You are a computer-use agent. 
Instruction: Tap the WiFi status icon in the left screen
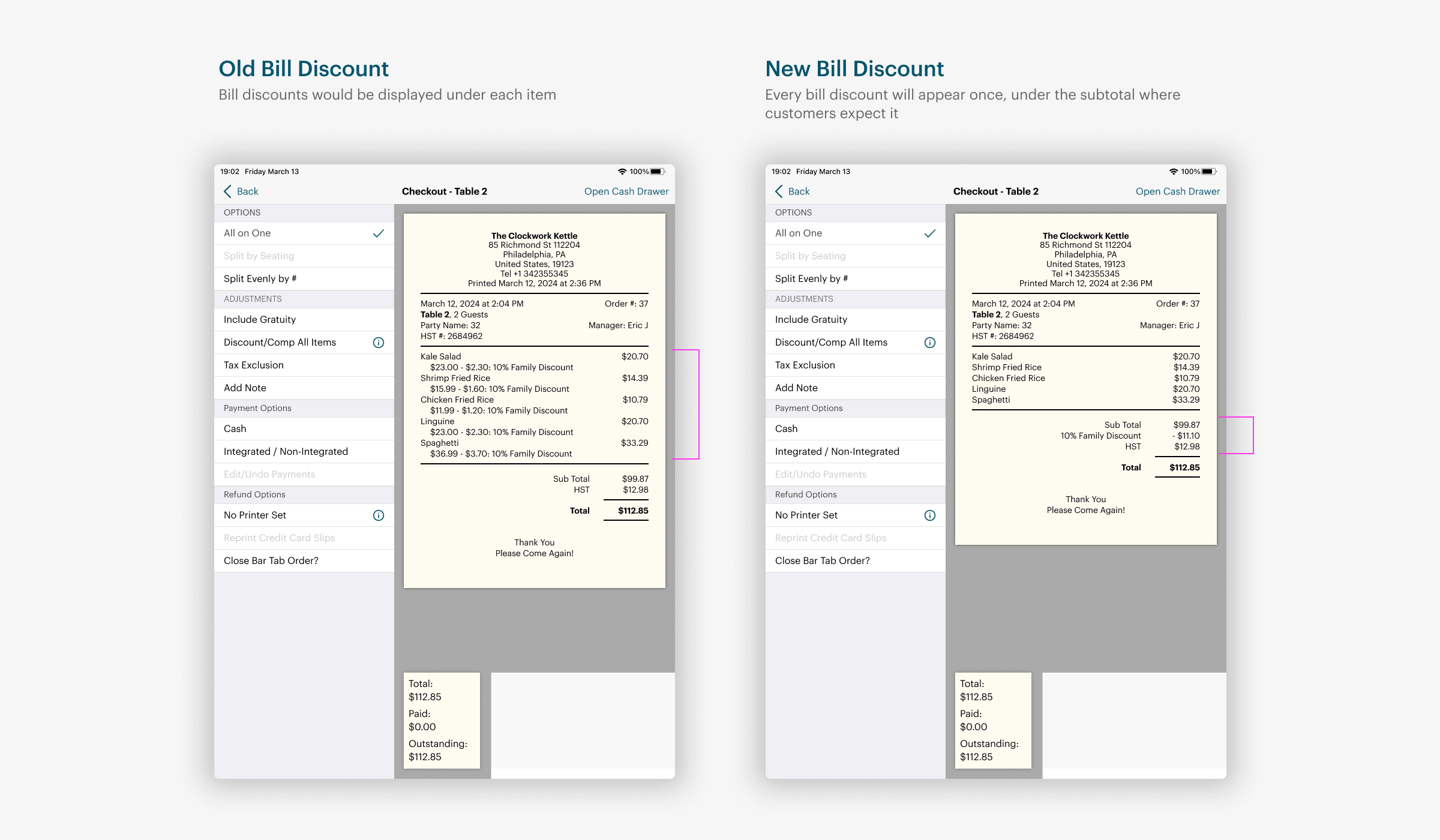[x=622, y=172]
